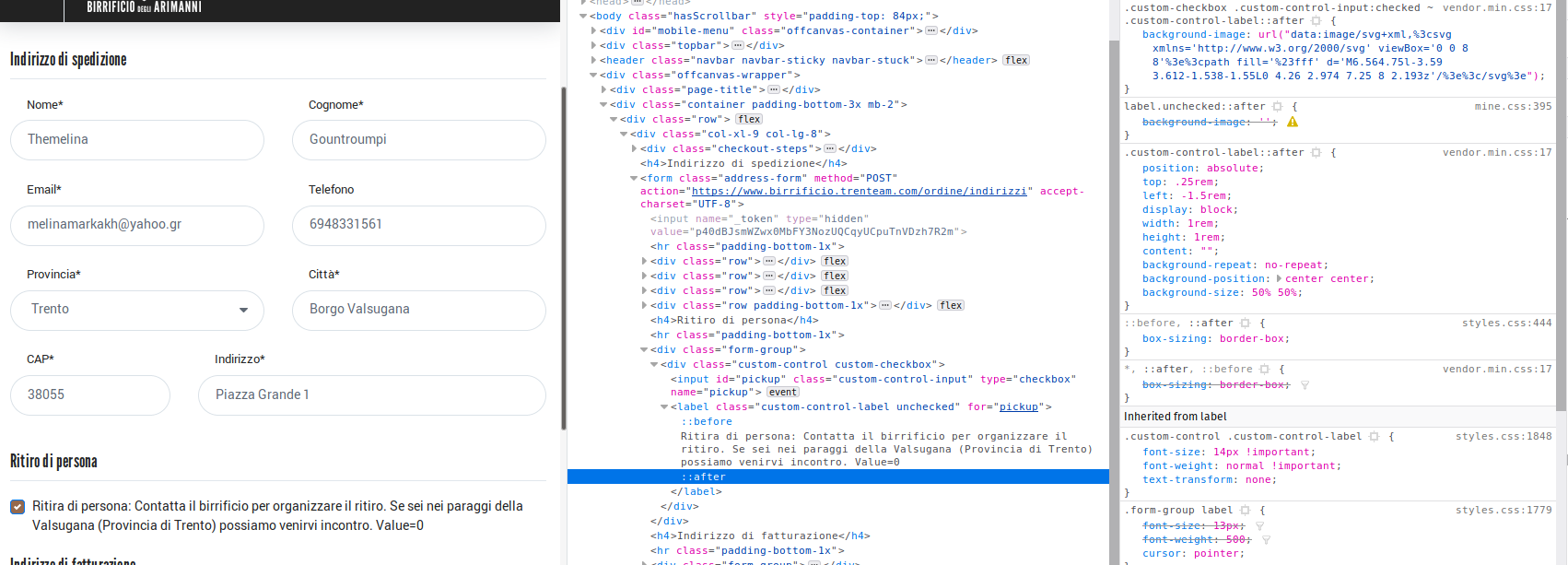This screenshot has height=565, width=1568.
Task: Collapse the col-xl-9 col-lg-8 div node
Action: (624, 134)
